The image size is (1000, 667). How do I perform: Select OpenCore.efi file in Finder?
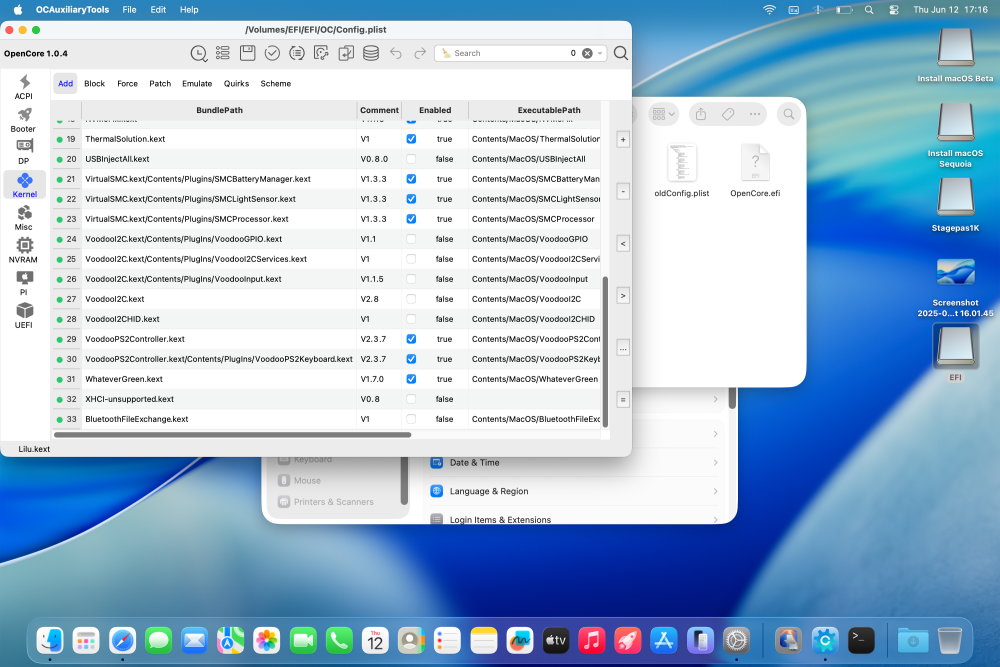coord(755,170)
